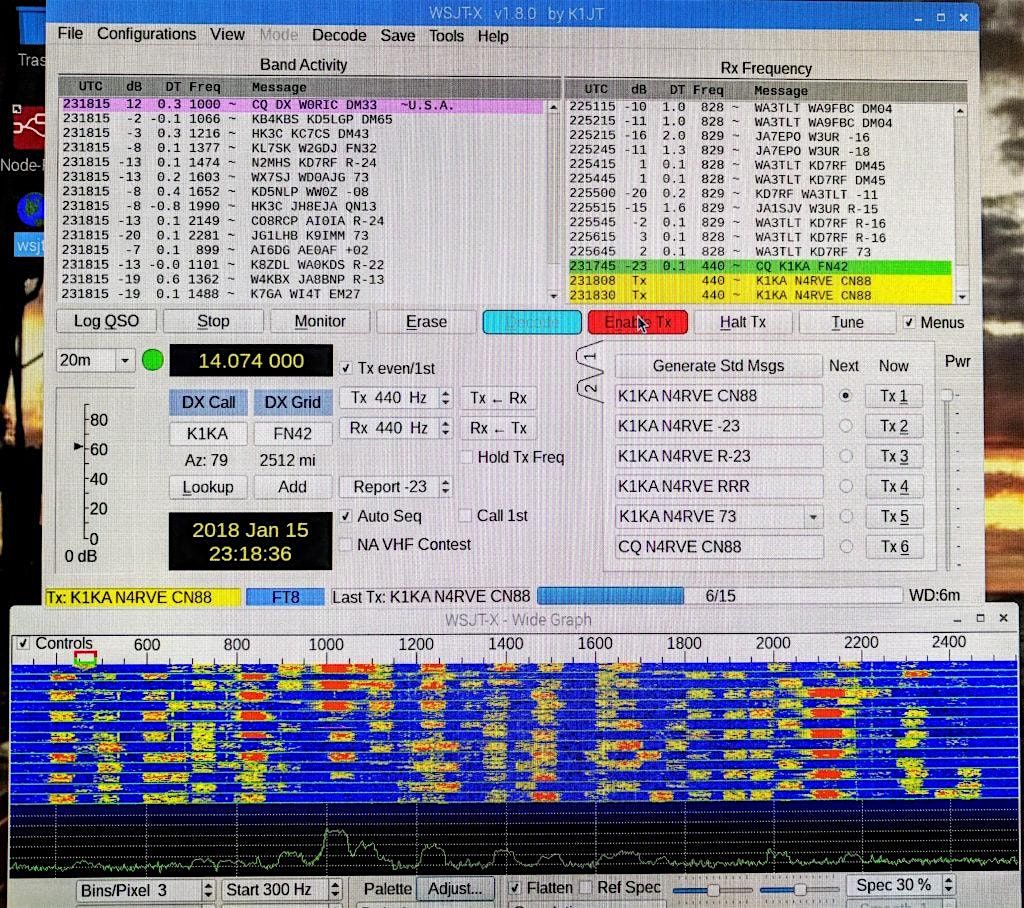The height and width of the screenshot is (908, 1024).
Task: Expand the 20m band dropdown
Action: 125,360
